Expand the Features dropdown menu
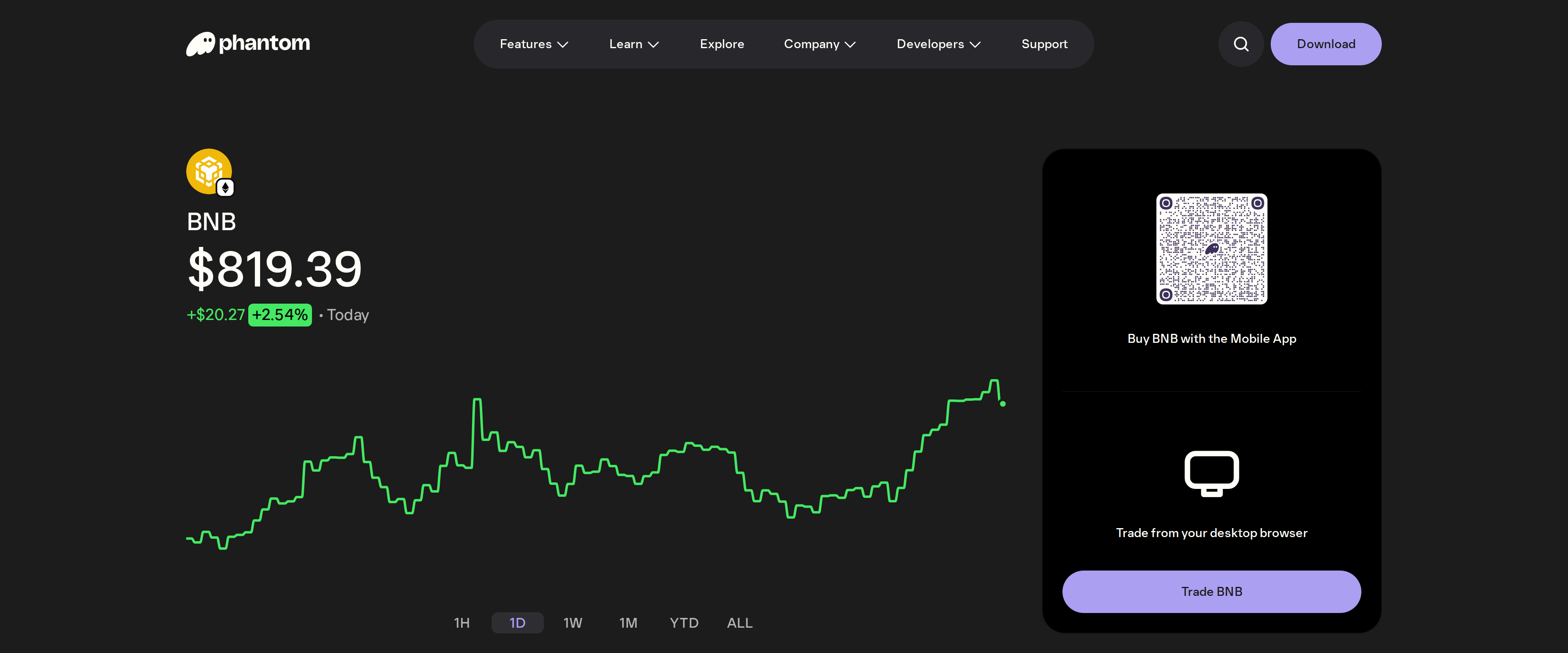The width and height of the screenshot is (1568, 653). (x=534, y=44)
